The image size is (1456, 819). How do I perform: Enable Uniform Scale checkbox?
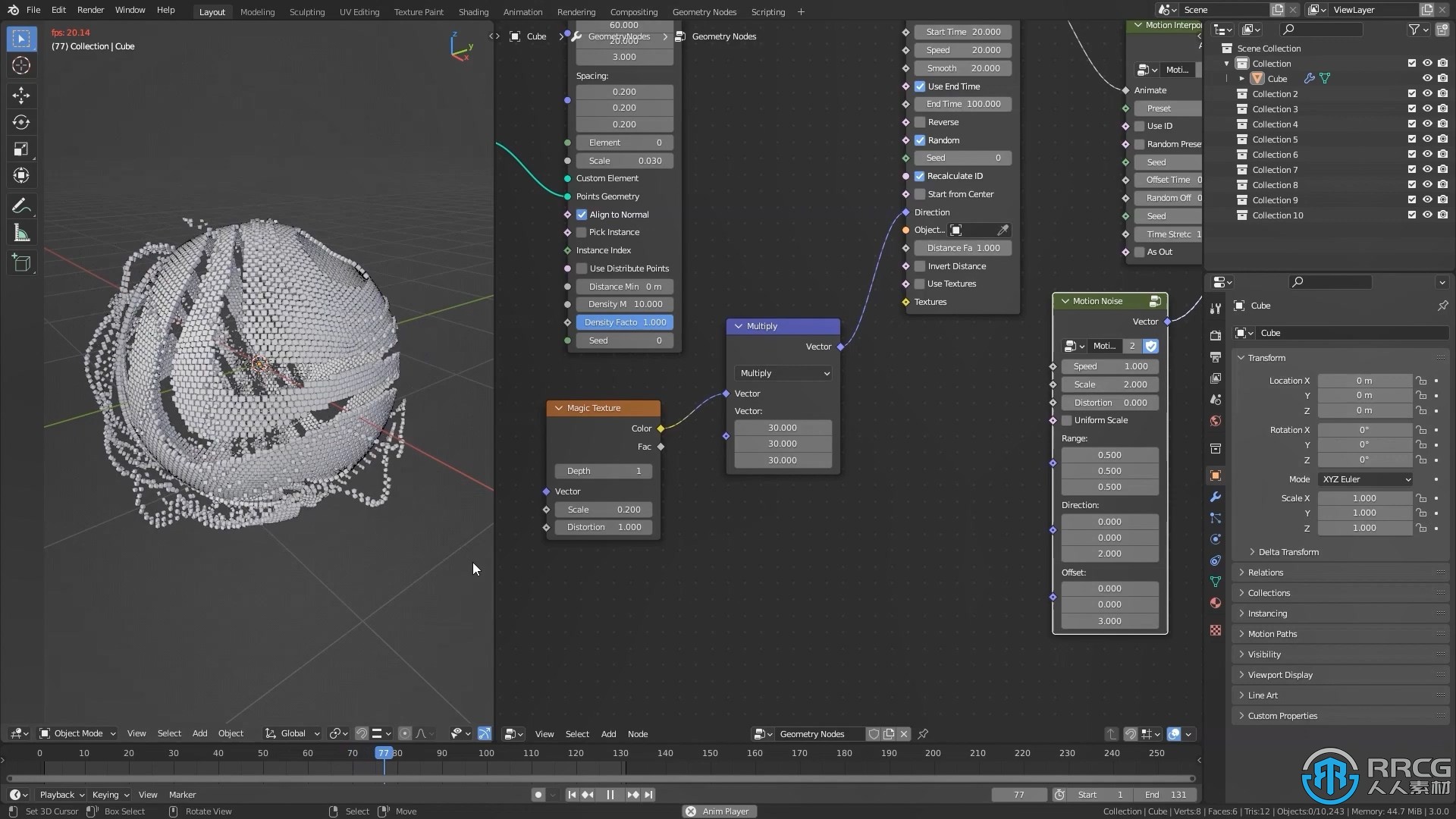[1067, 420]
